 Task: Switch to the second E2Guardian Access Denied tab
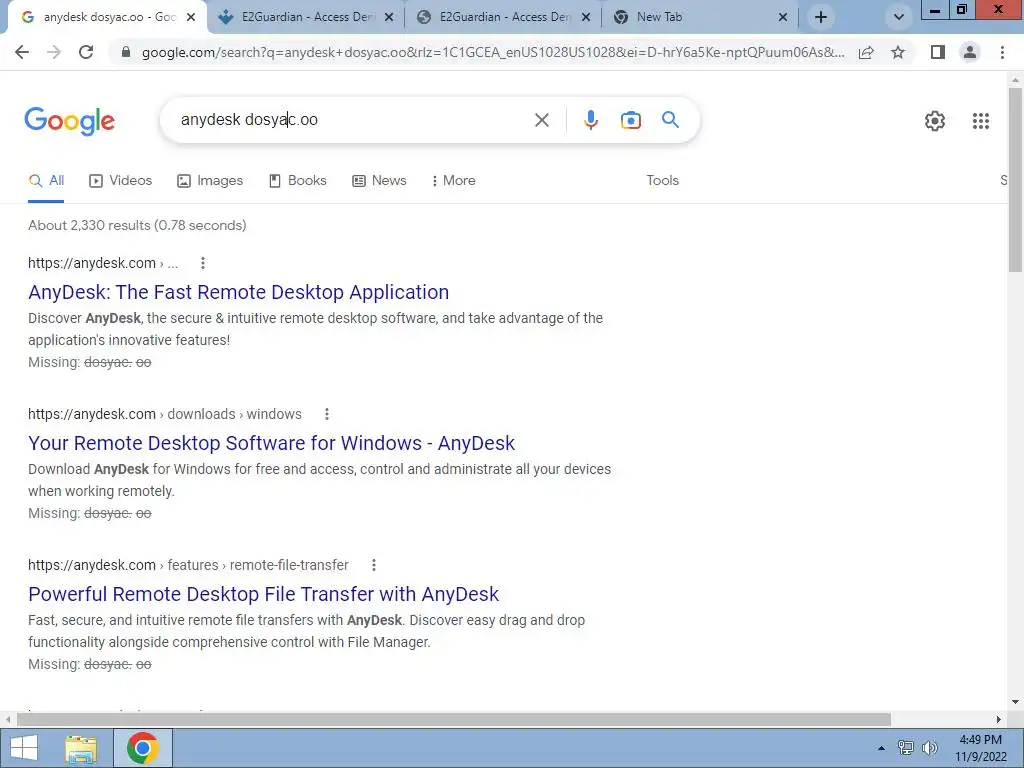504,17
